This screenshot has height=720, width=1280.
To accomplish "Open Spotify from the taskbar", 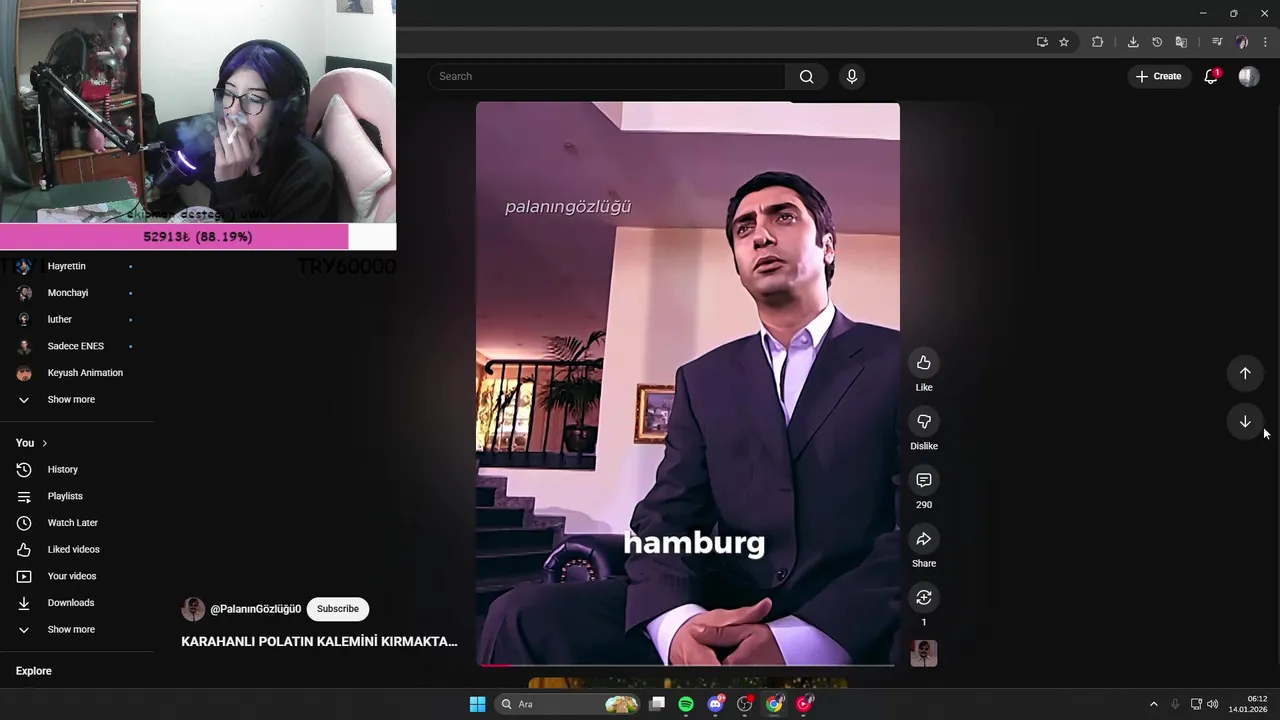I will tap(686, 704).
